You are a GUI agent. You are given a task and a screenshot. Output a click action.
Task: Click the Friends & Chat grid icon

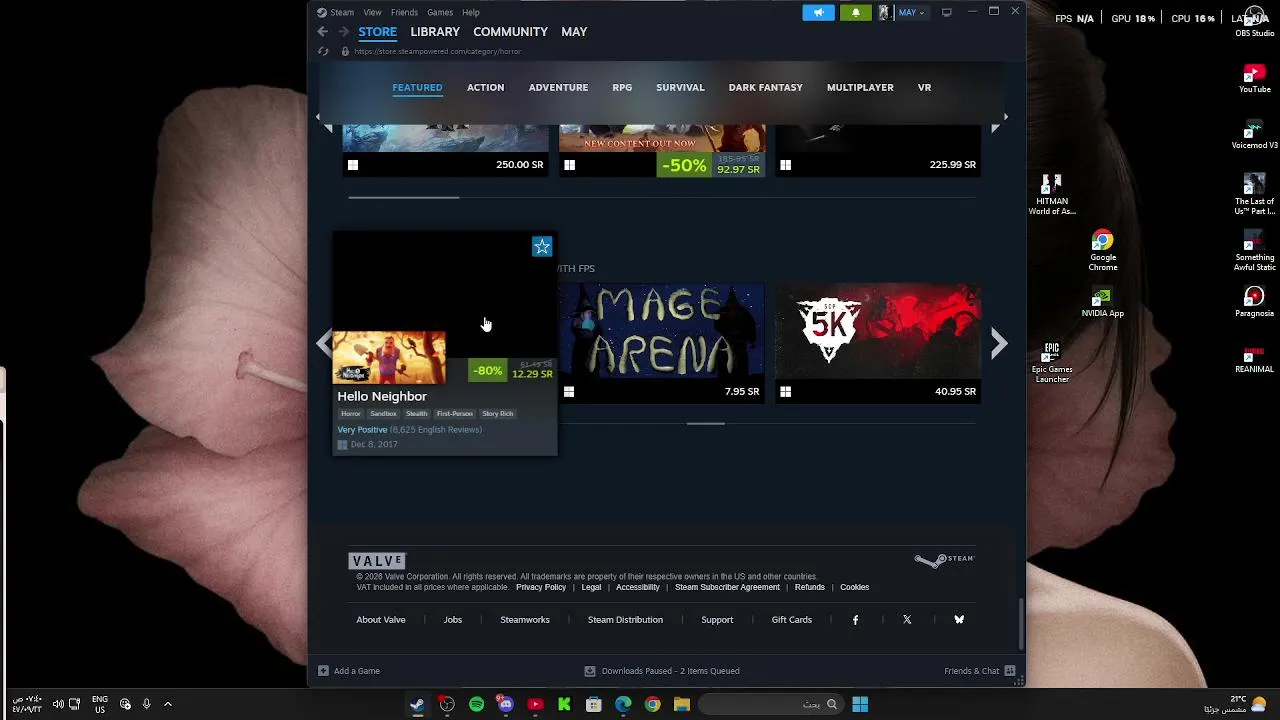(1010, 671)
